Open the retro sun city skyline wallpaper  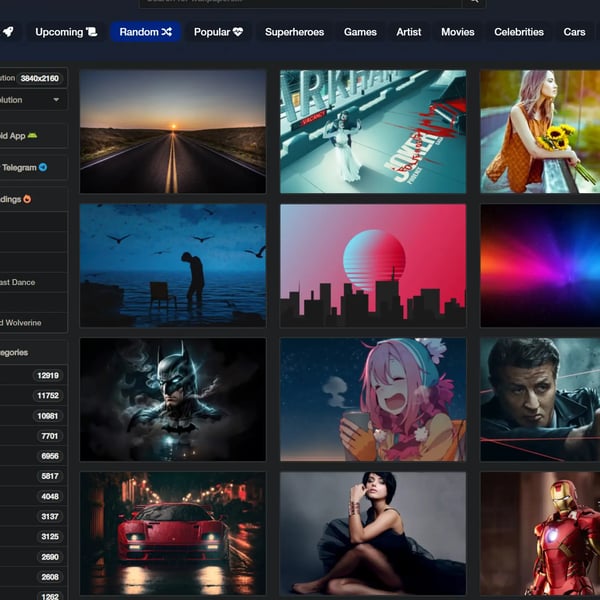[x=373, y=265]
